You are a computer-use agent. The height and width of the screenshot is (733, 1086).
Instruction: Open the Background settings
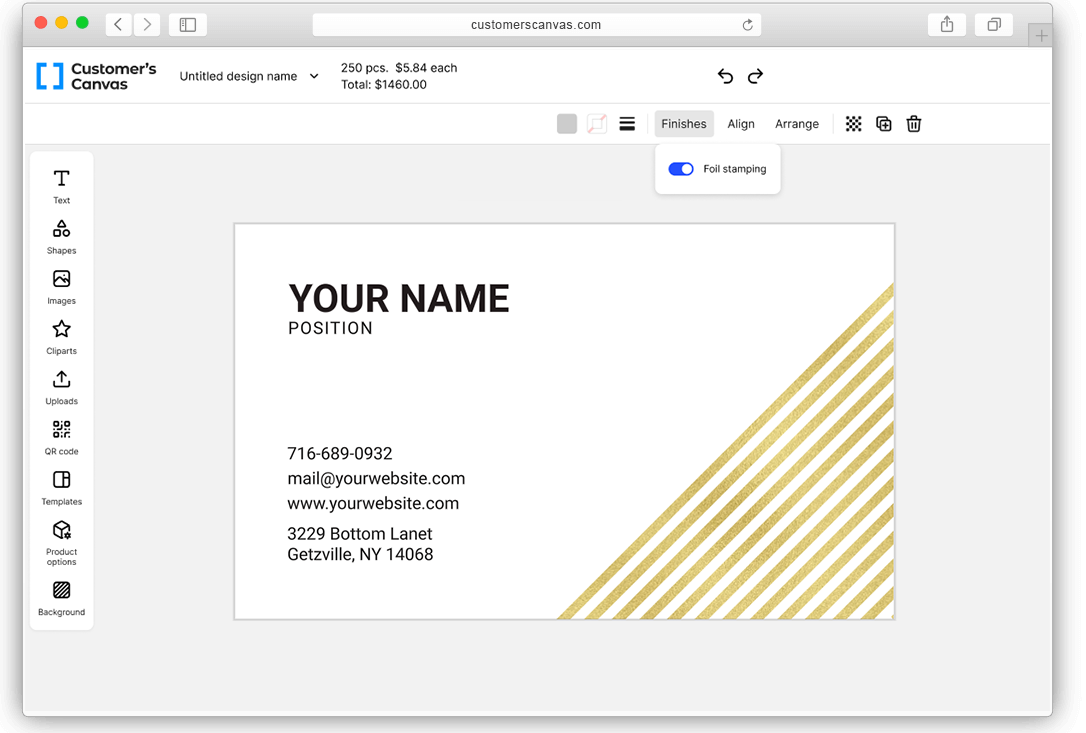(x=61, y=598)
